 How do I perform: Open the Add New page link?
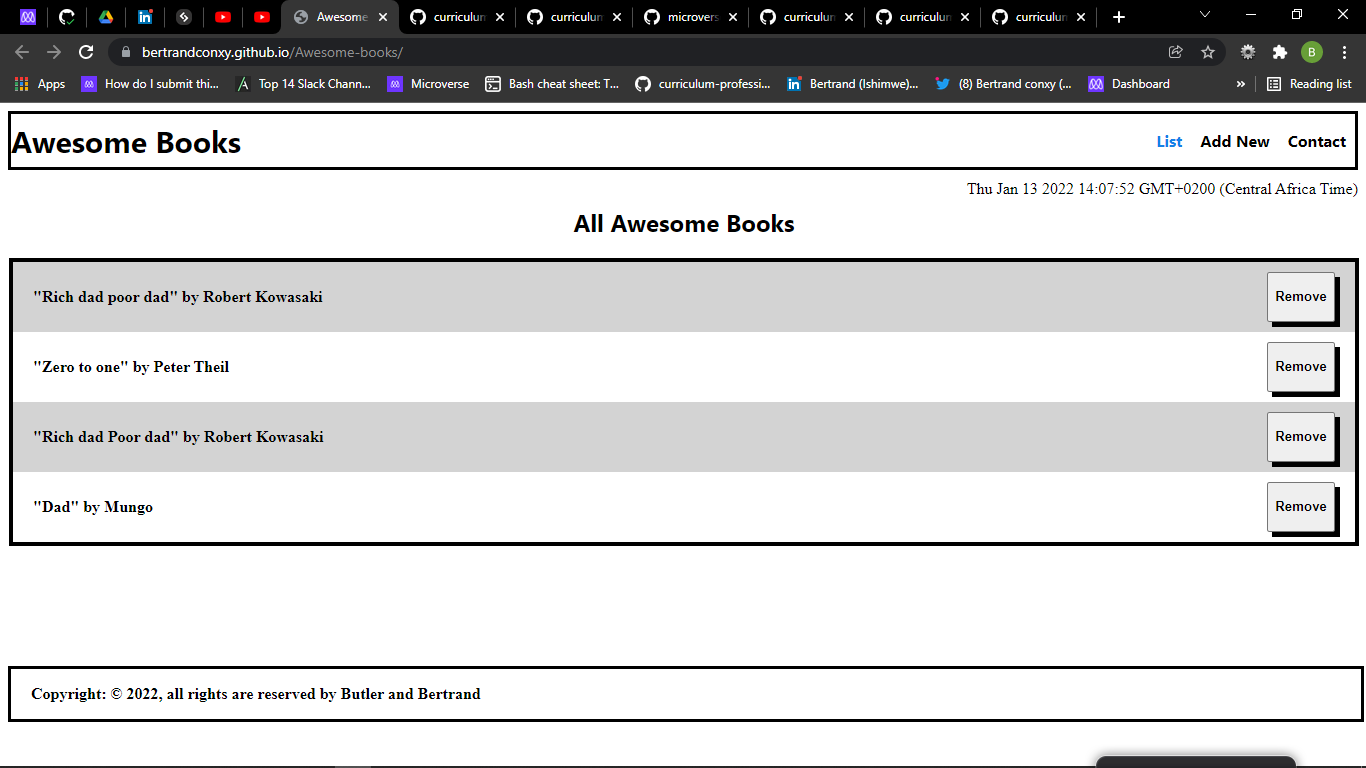click(x=1234, y=141)
